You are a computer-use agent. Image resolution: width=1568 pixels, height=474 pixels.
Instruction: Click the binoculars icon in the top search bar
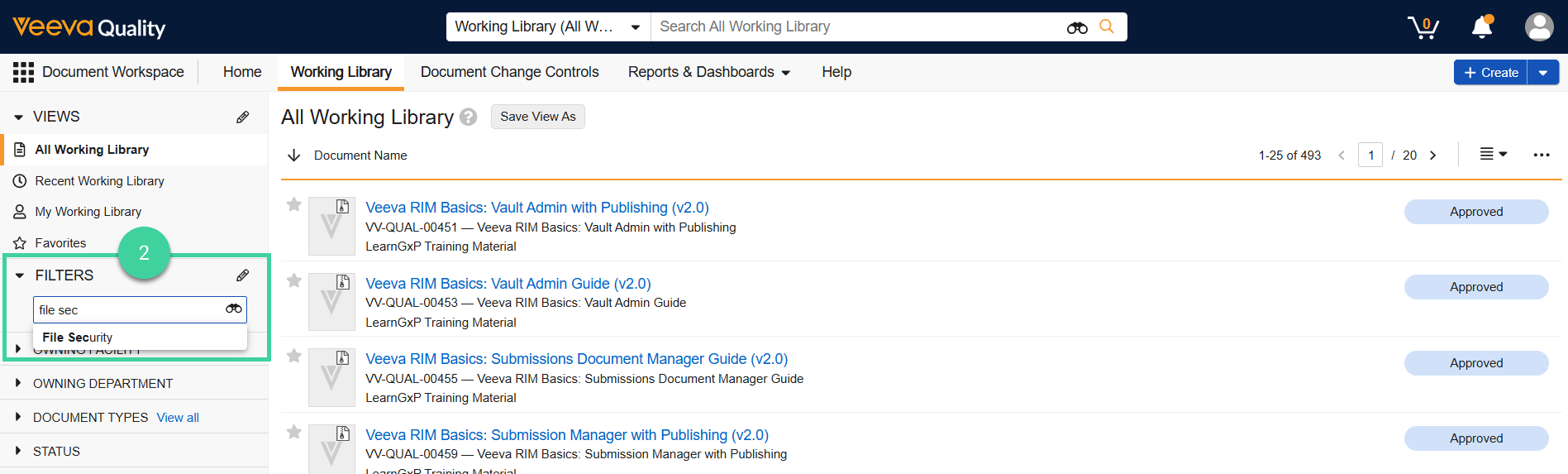(x=1076, y=27)
